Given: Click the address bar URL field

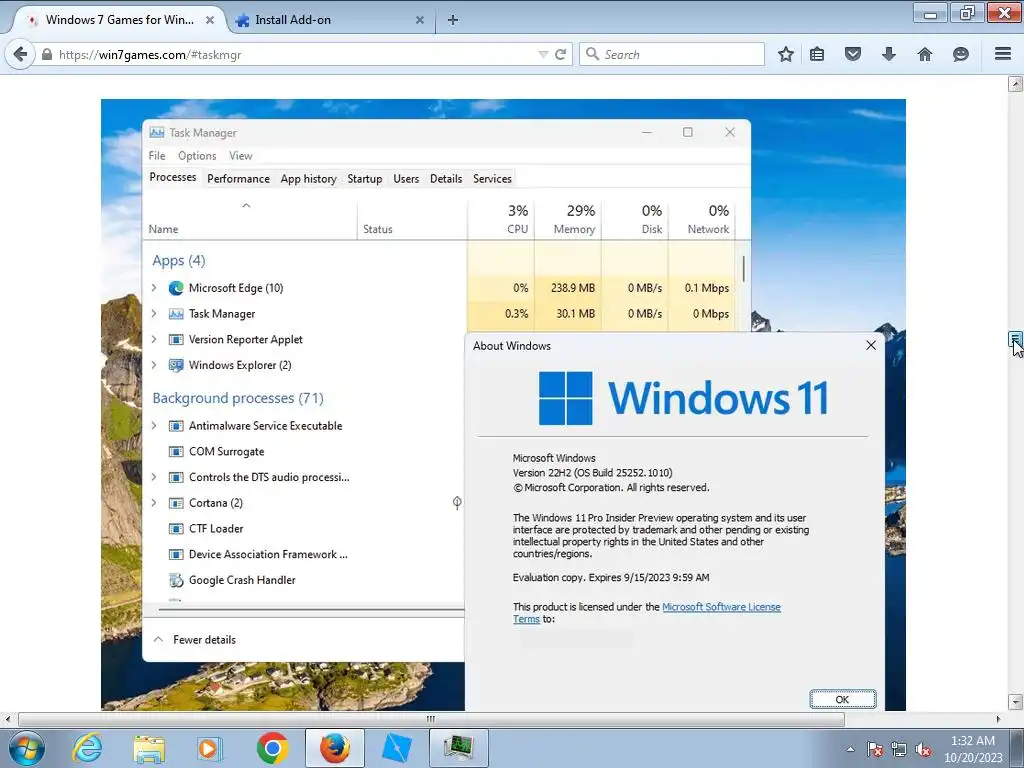Looking at the screenshot, I should coord(294,54).
